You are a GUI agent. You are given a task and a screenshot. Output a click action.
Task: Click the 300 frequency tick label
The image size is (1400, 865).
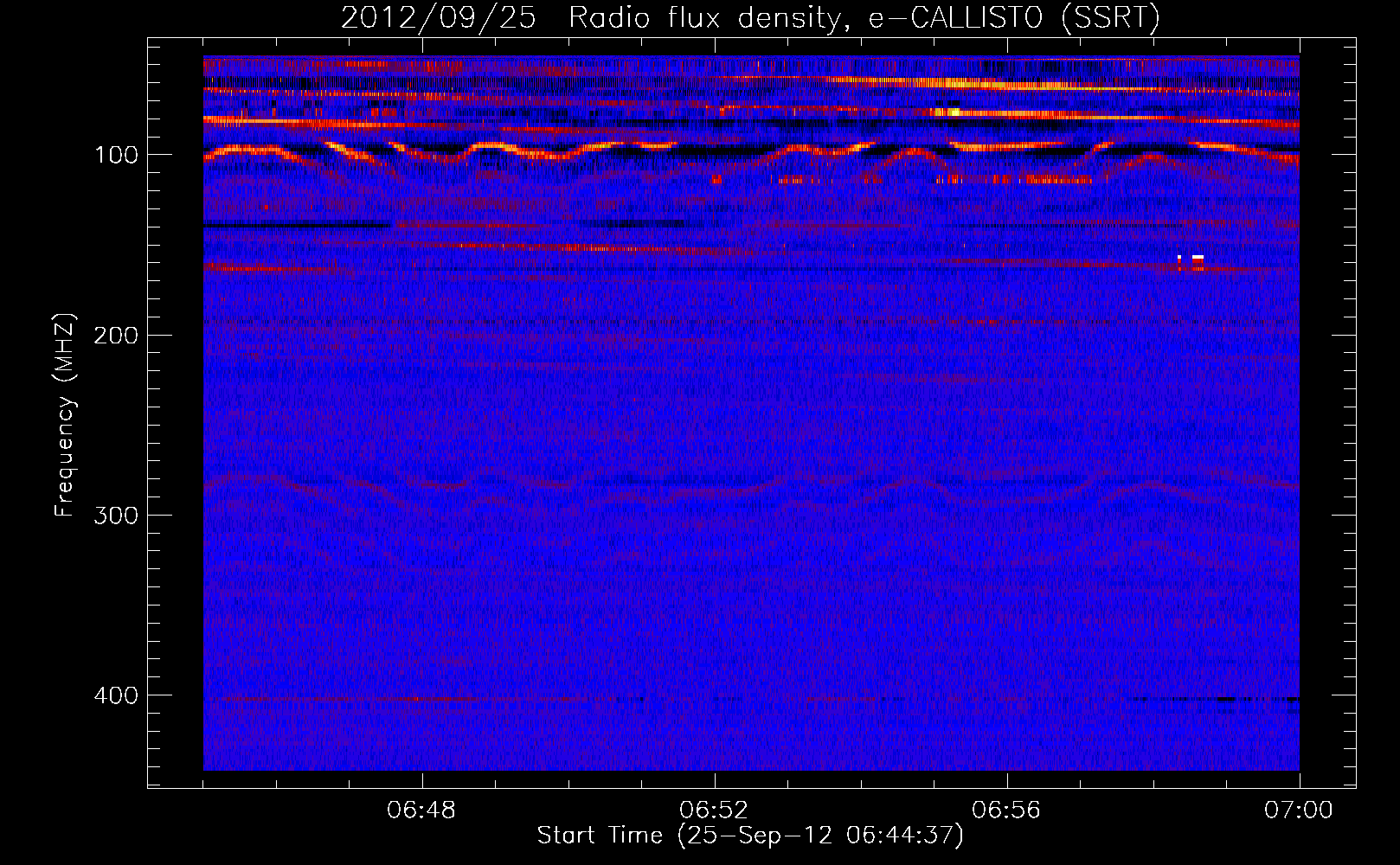pos(116,516)
